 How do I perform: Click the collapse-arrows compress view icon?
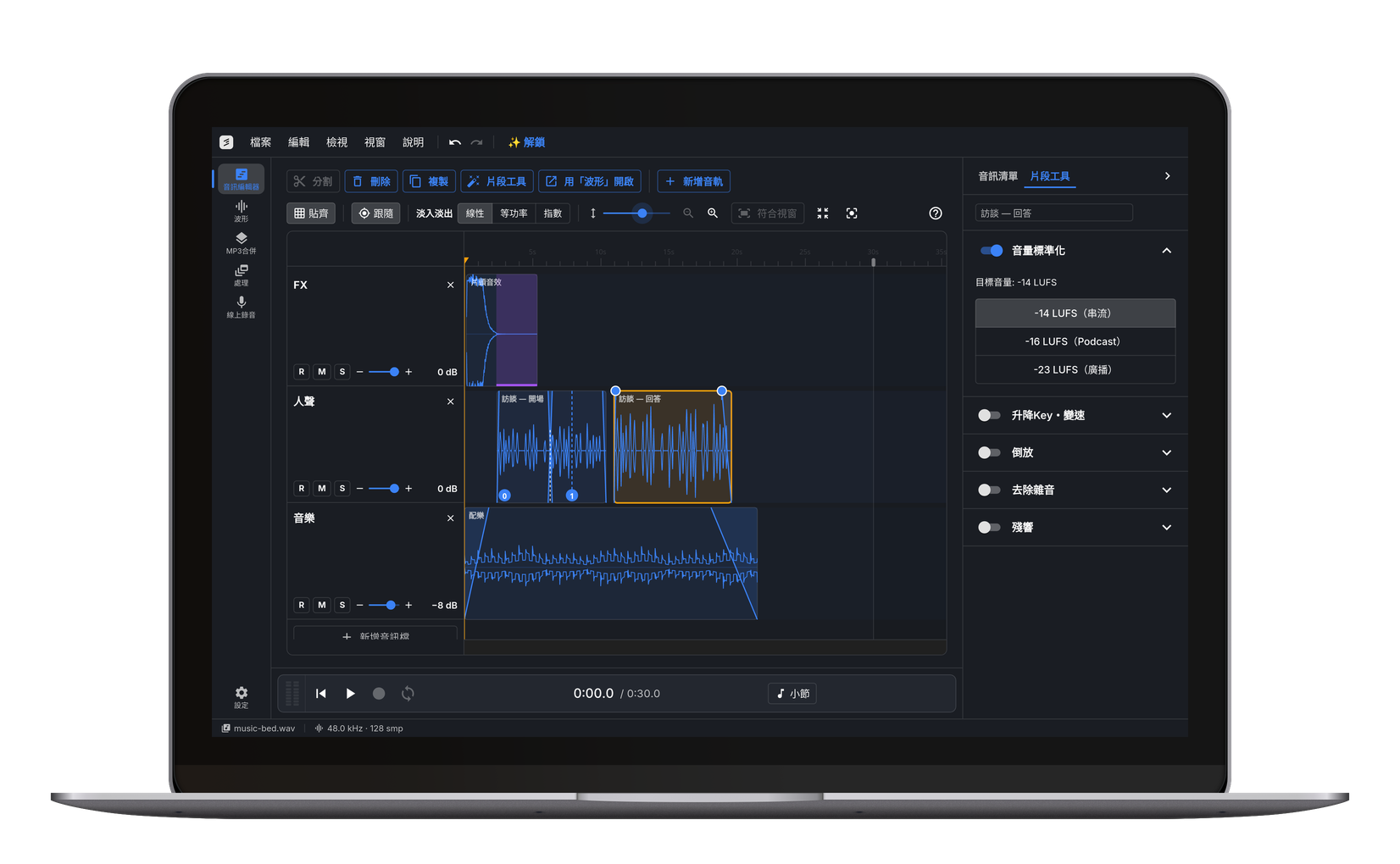[823, 213]
